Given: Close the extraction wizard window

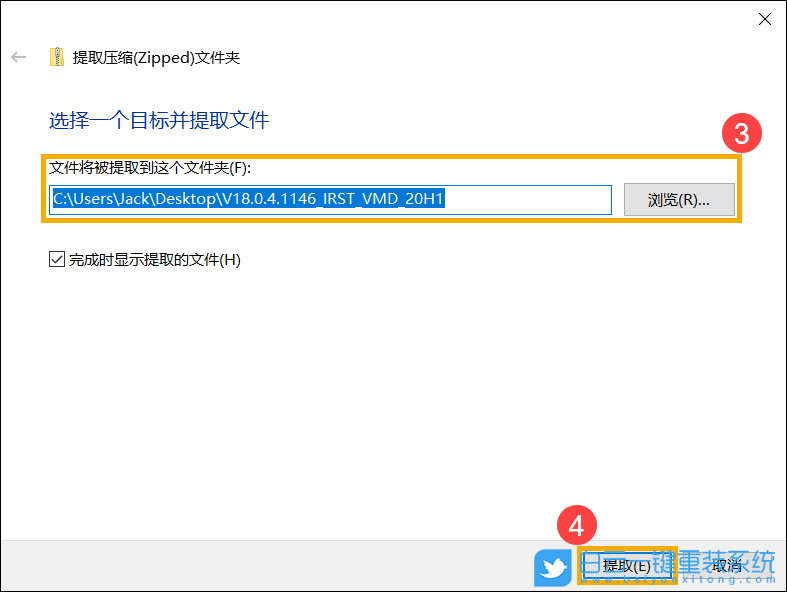Looking at the screenshot, I should [765, 19].
